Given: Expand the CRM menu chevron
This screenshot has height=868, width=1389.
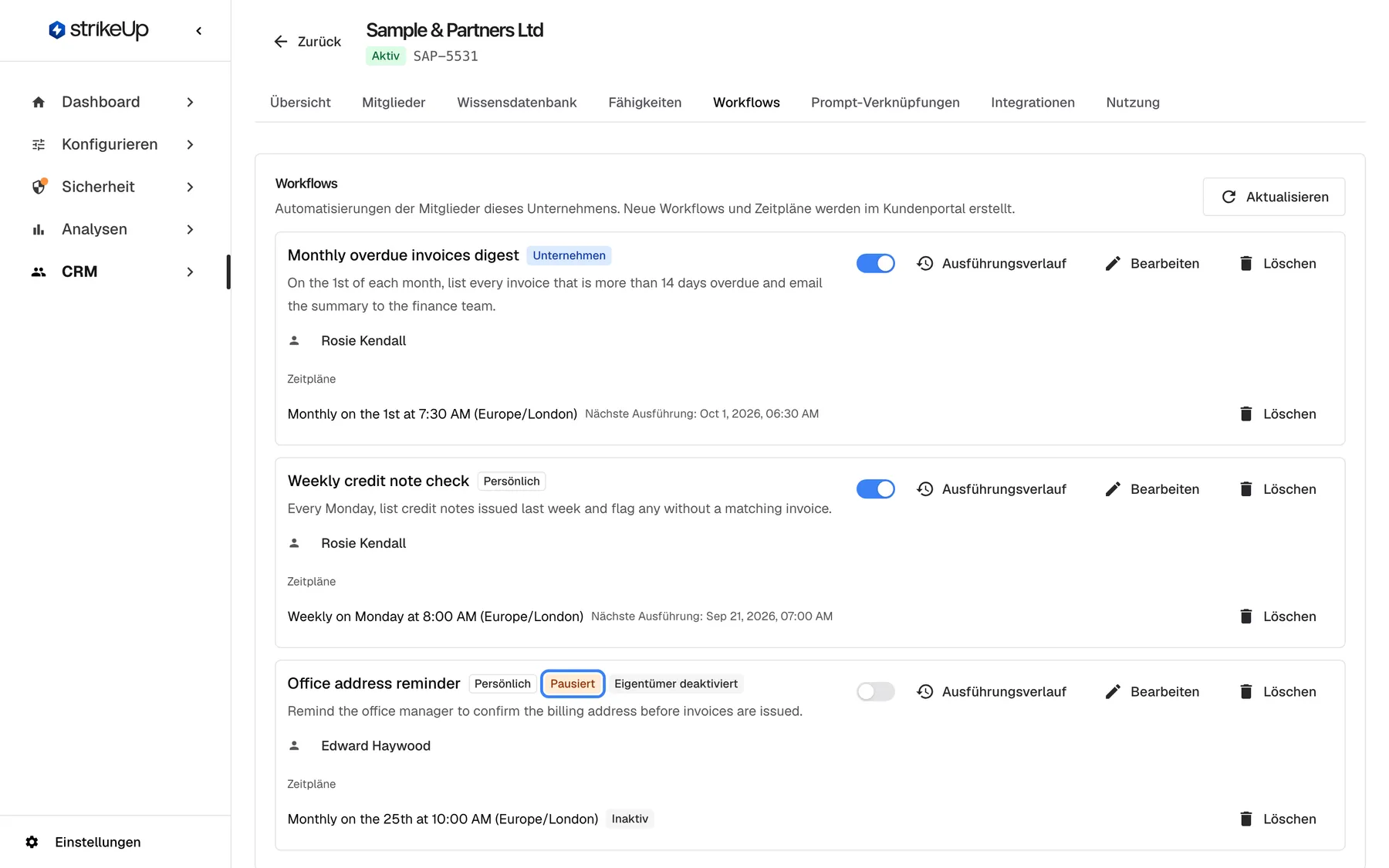Looking at the screenshot, I should tap(190, 272).
